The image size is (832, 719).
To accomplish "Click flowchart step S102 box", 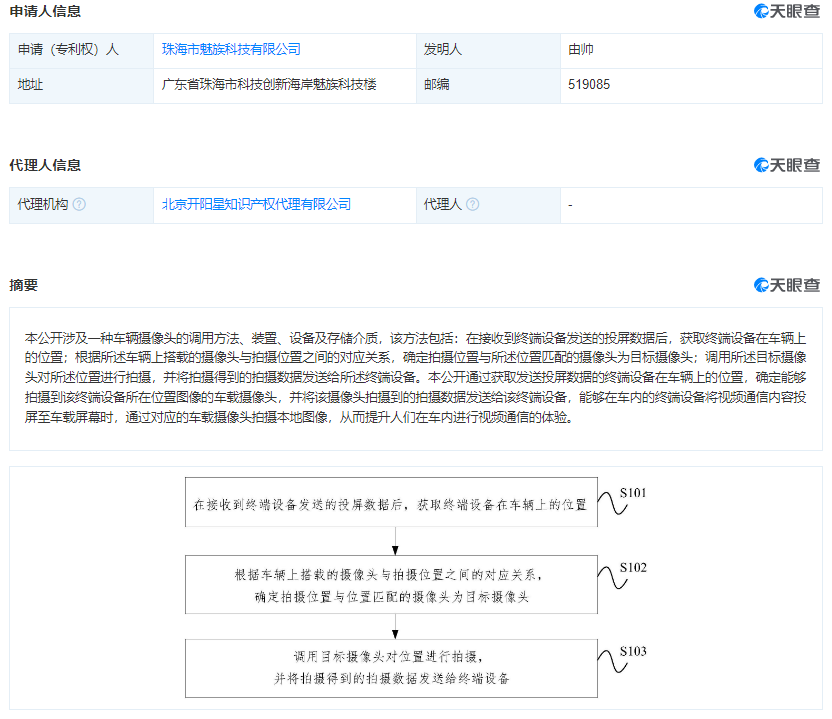I will (x=391, y=585).
